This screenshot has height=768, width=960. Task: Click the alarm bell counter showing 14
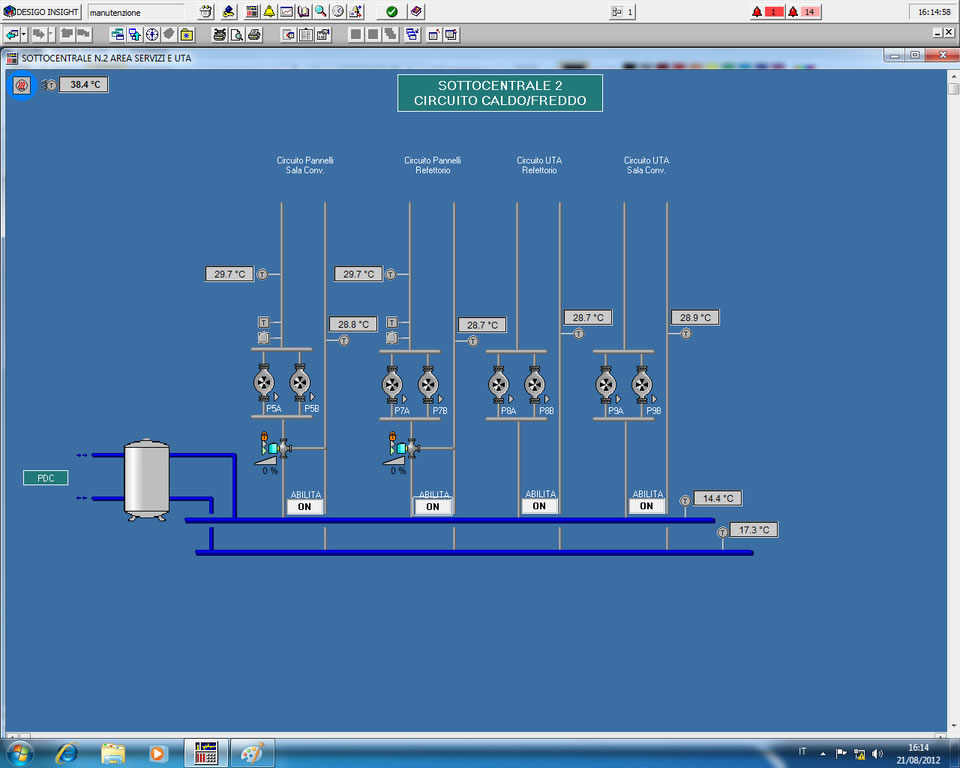pyautogui.click(x=804, y=12)
